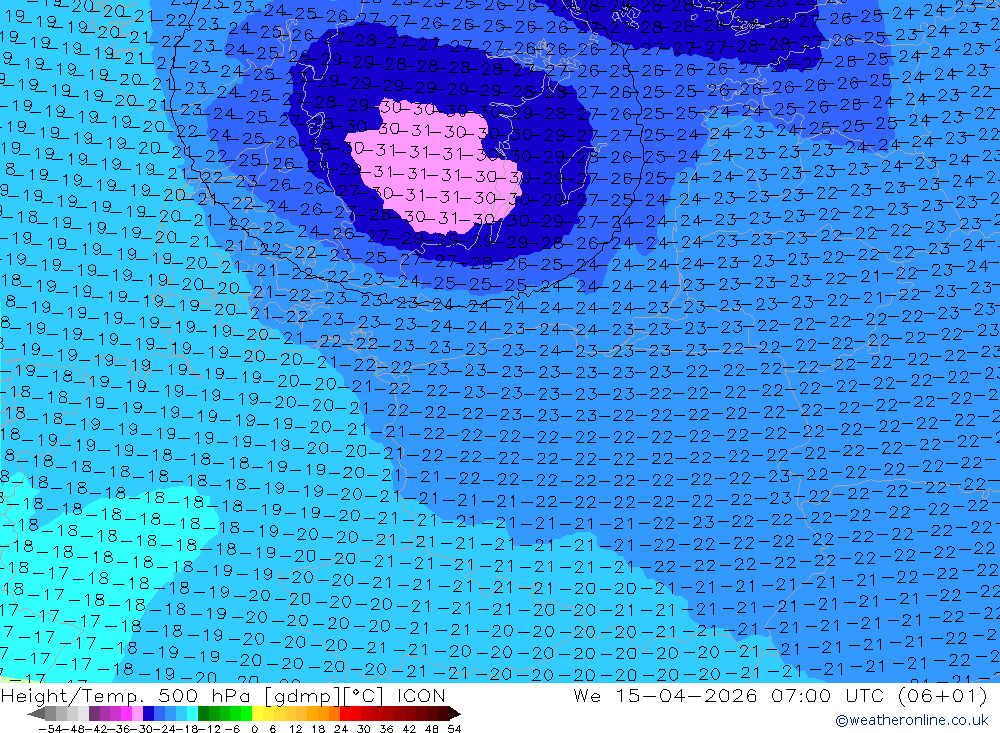Click the '-54' legend scale label
Viewport: 1000px width, 733px height.
click(x=51, y=729)
